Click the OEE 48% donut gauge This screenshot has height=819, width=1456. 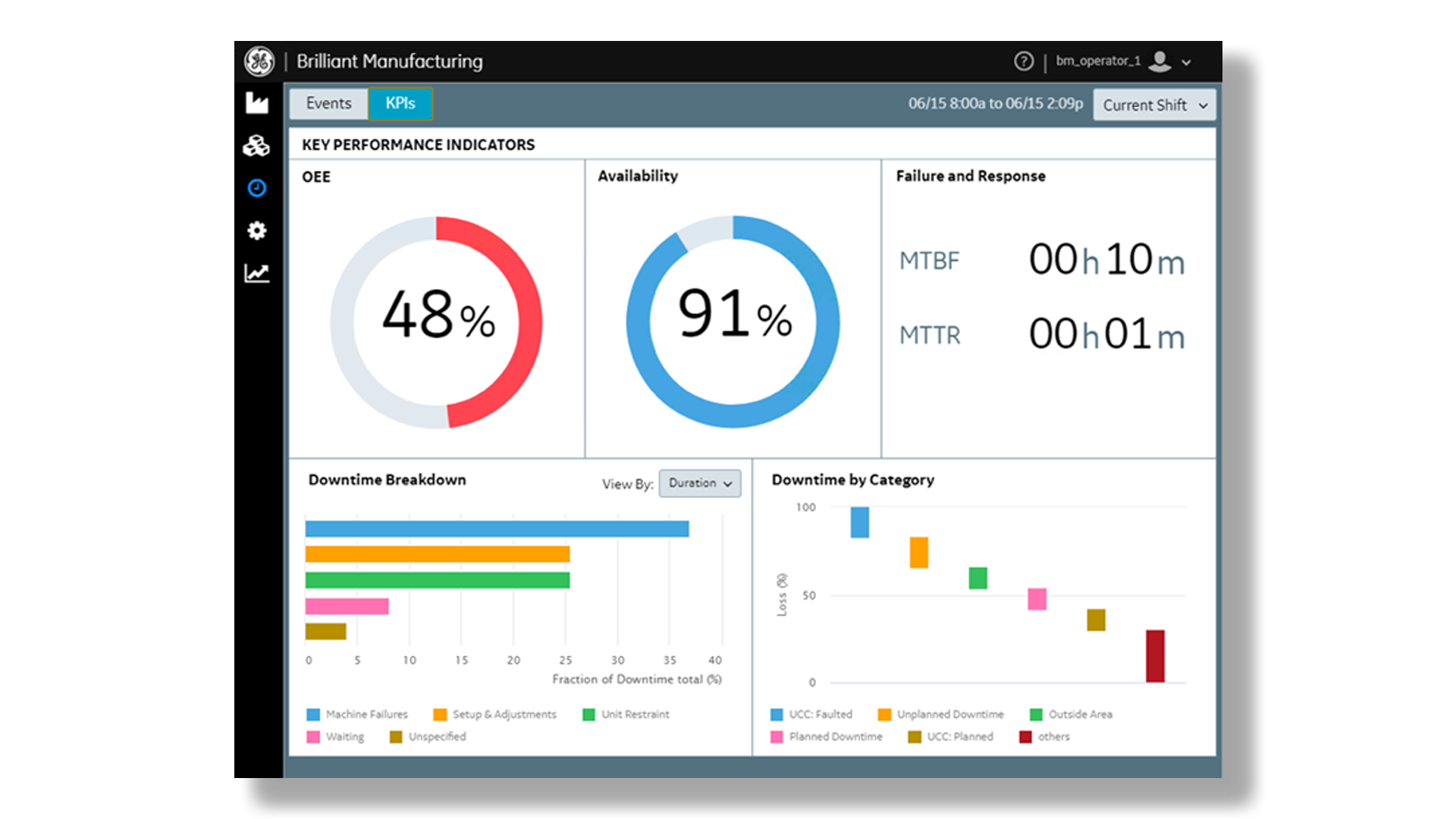pyautogui.click(x=436, y=322)
